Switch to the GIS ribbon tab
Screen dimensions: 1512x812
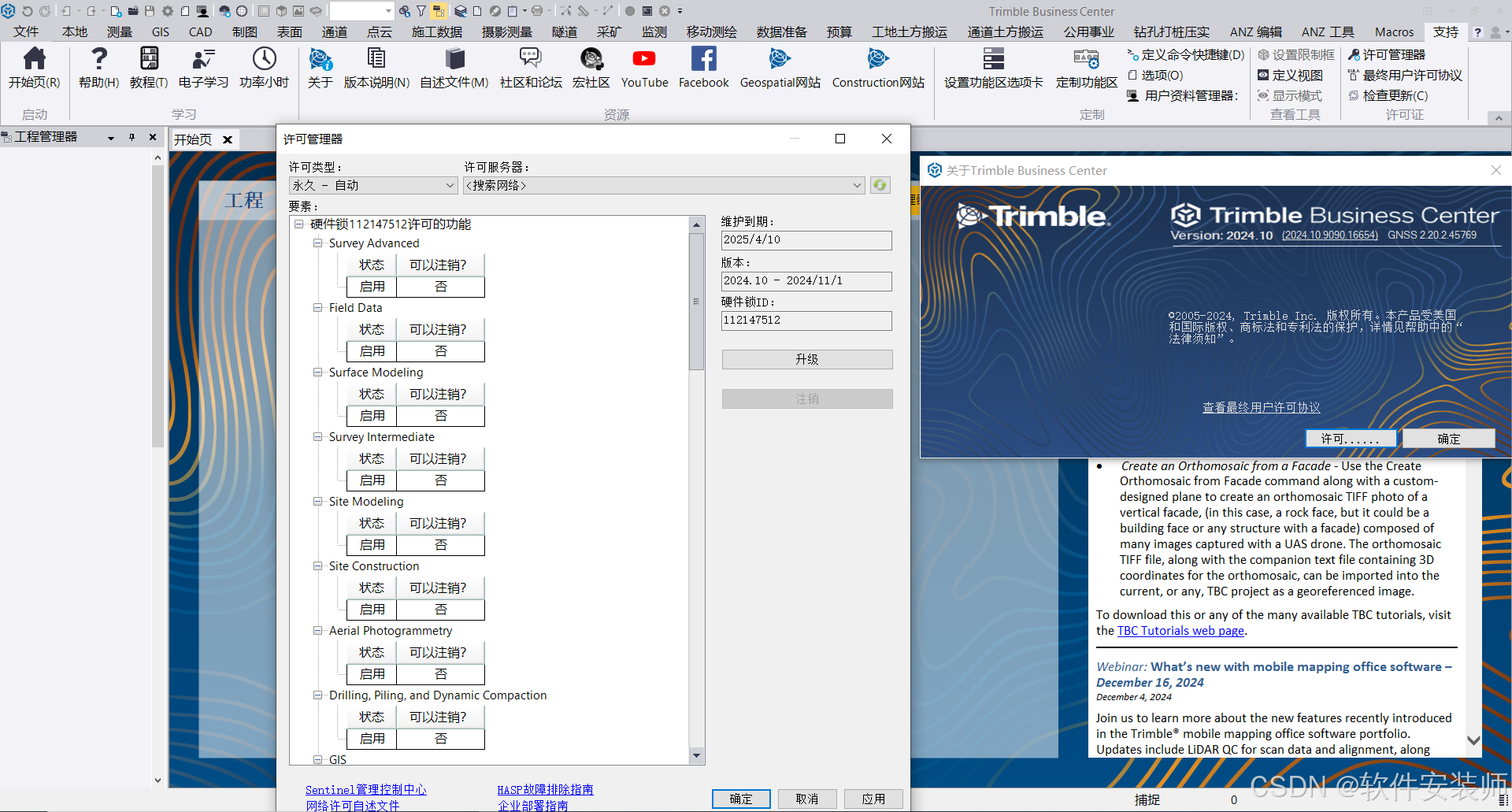pos(161,32)
